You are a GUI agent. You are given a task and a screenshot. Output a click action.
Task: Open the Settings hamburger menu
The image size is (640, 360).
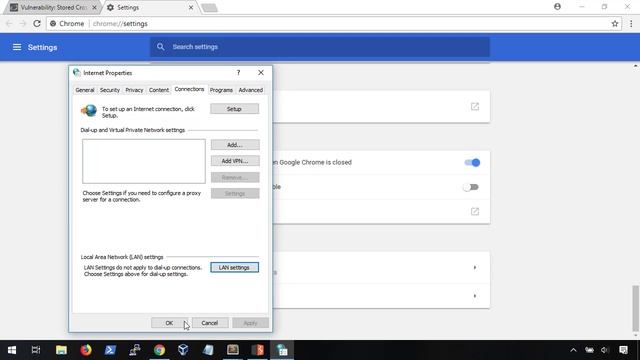[17, 47]
